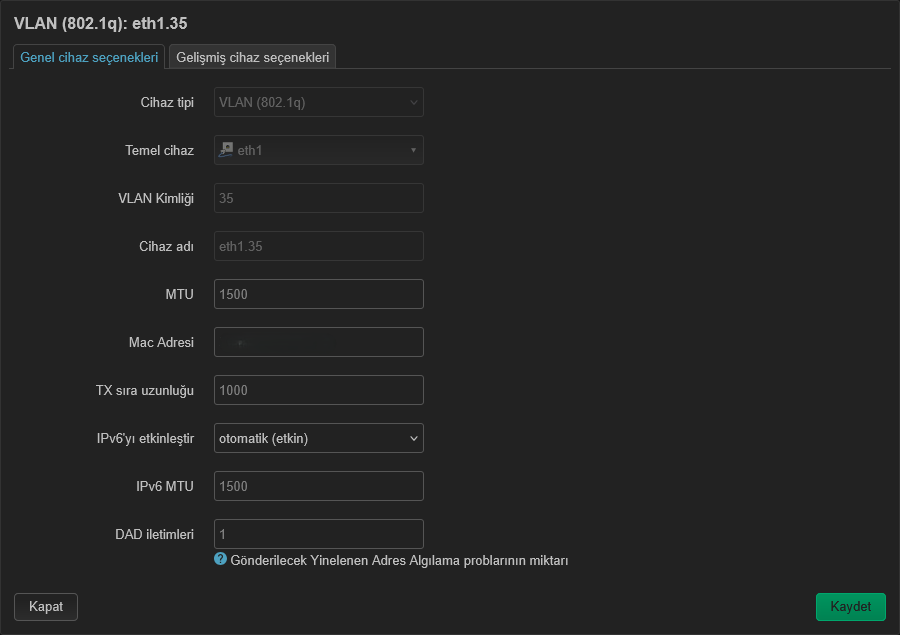
Task: Click the IPv6'yı etkinleştir label
Action: [145, 439]
